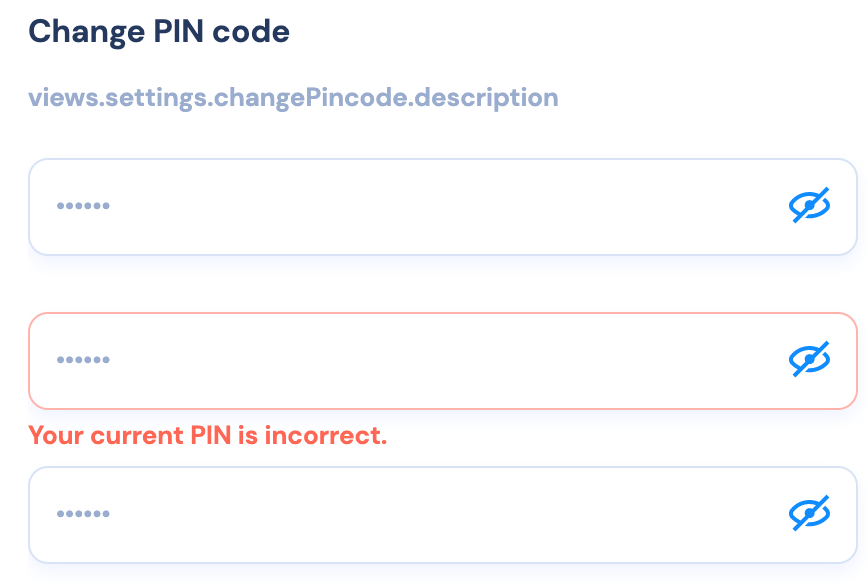Toggle visibility for the first PIN input
Viewport: 868px width, 584px height.
click(810, 206)
